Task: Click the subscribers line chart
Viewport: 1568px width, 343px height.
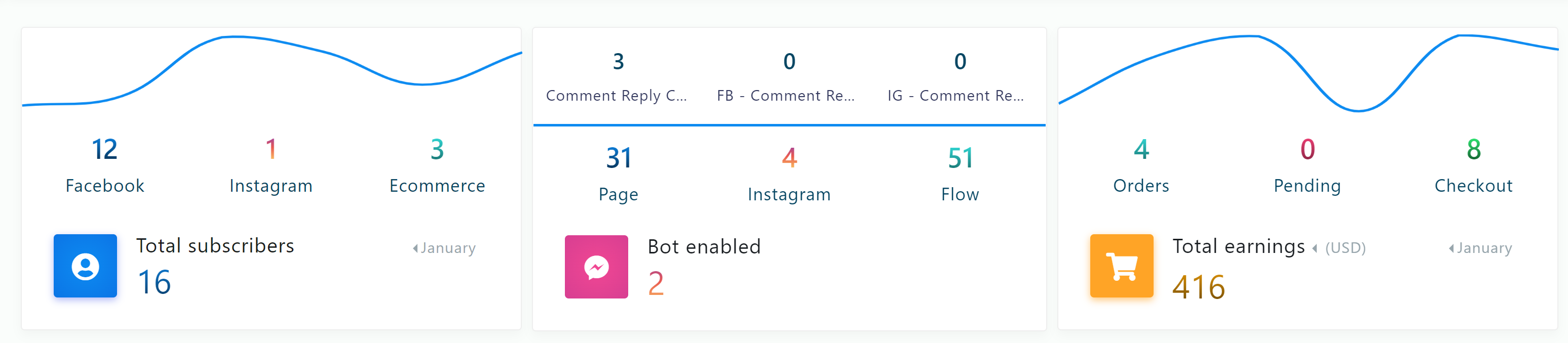Action: click(272, 70)
